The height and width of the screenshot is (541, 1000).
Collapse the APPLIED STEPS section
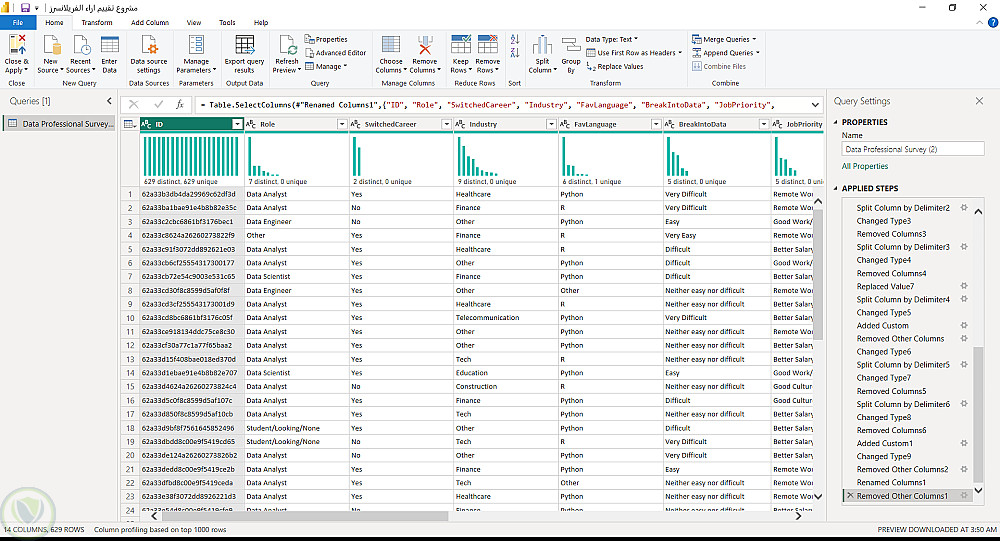[x=836, y=188]
